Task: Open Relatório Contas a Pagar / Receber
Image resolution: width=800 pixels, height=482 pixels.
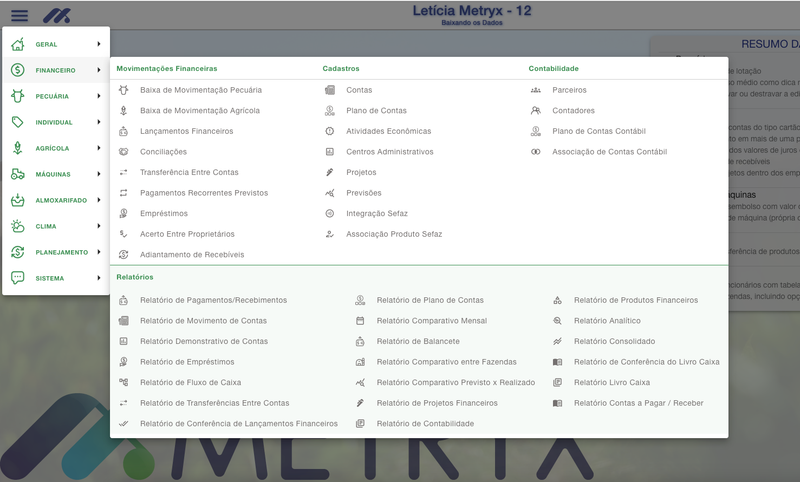Action: pyautogui.click(x=639, y=403)
